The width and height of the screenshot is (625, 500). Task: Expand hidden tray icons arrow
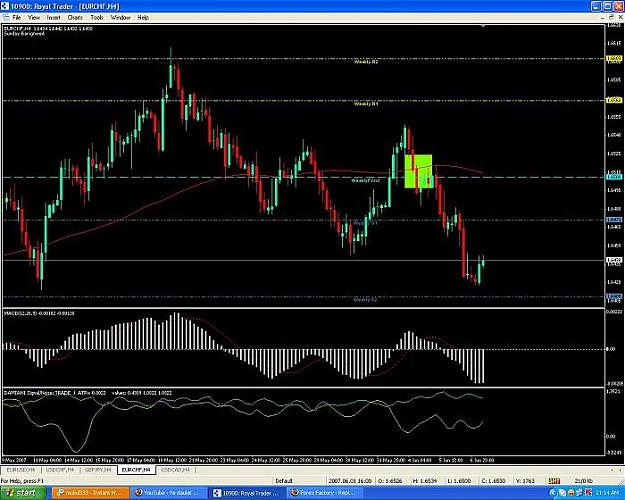click(x=553, y=493)
